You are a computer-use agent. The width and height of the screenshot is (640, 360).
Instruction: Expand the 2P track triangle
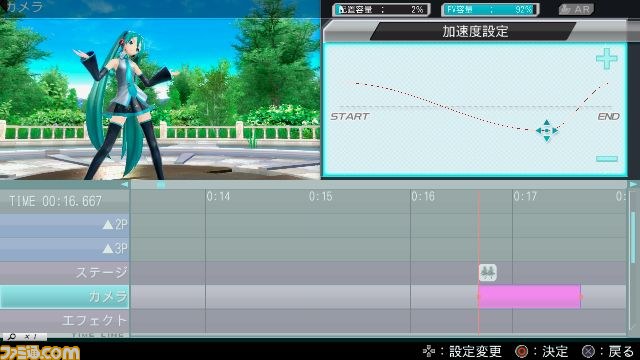pyautogui.click(x=108, y=224)
